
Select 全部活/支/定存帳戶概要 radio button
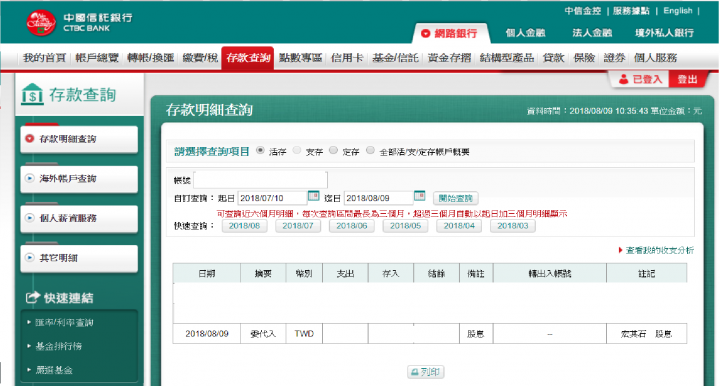point(370,150)
